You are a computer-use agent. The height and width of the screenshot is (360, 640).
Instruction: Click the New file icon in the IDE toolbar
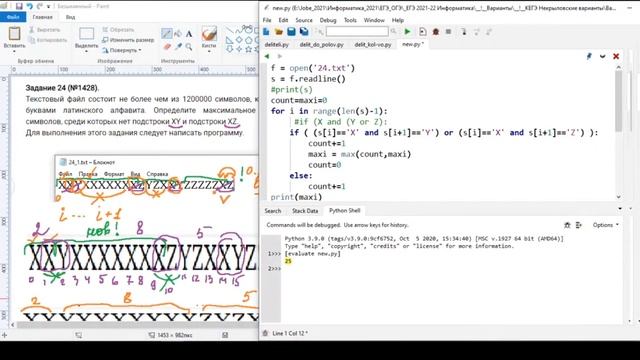[x=266, y=31]
